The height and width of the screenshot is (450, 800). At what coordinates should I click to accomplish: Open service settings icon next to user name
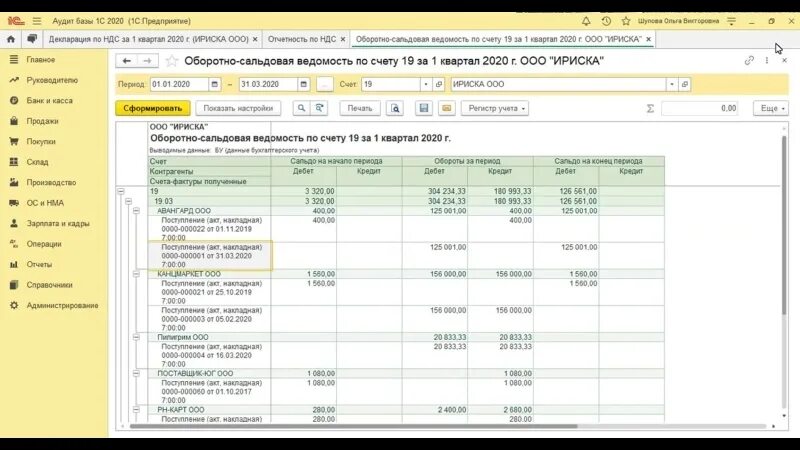click(731, 21)
